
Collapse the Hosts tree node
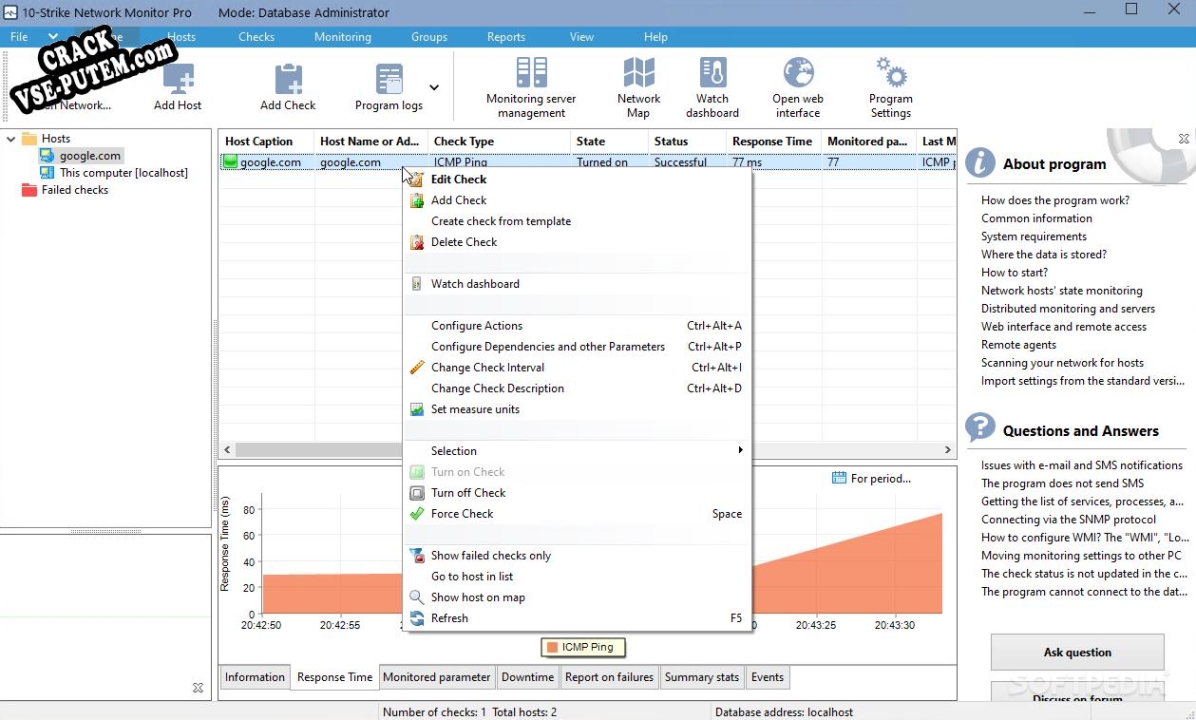coord(11,139)
